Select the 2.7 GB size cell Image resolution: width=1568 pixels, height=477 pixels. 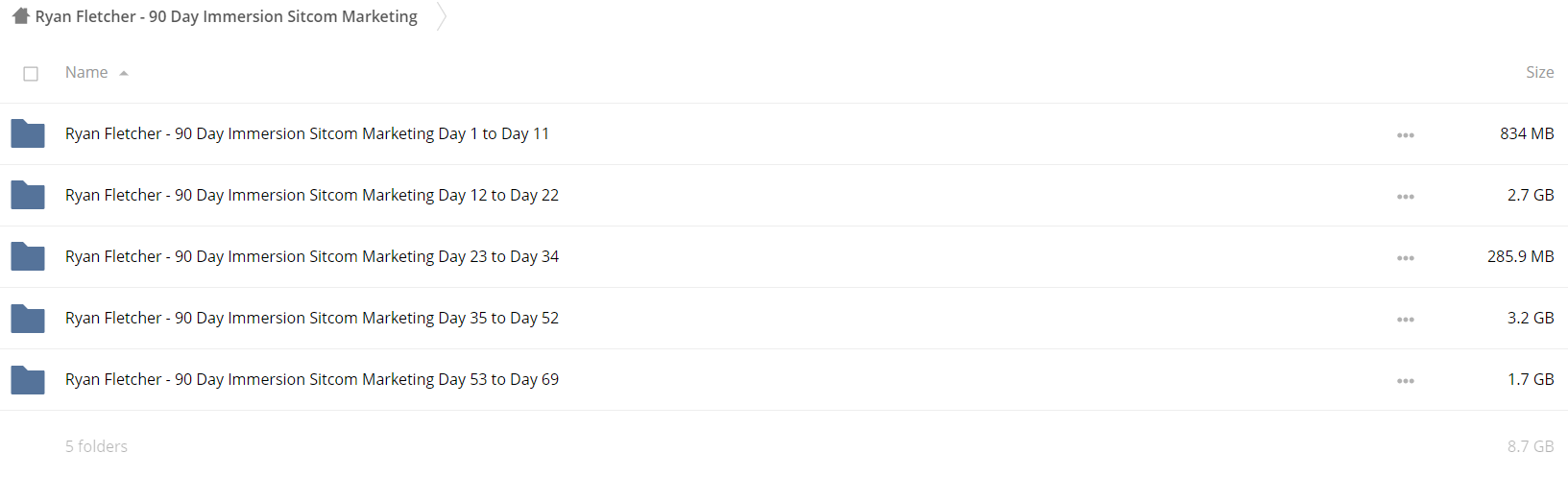[1531, 195]
